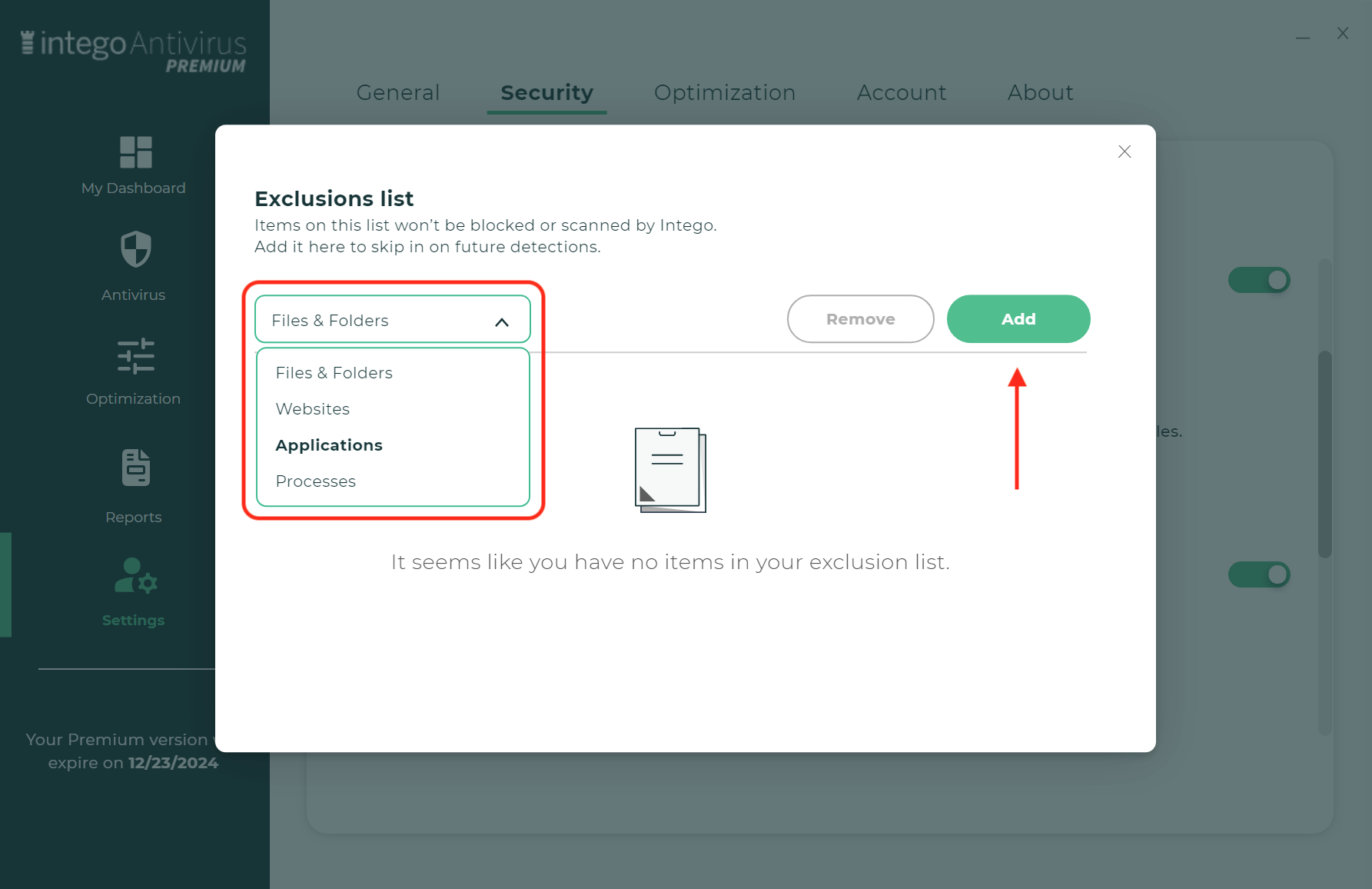Viewport: 1372px width, 889px height.
Task: Click the Exclusions list heading
Action: coord(334,198)
